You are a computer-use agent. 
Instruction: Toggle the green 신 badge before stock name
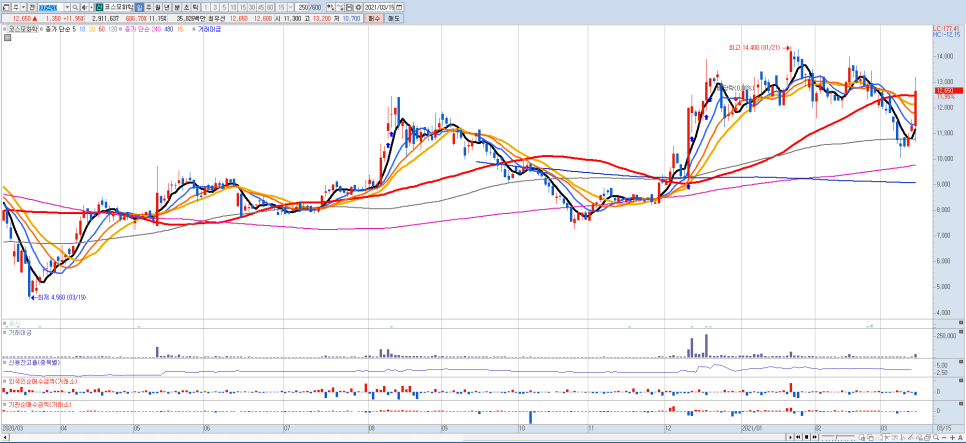tap(99, 7)
